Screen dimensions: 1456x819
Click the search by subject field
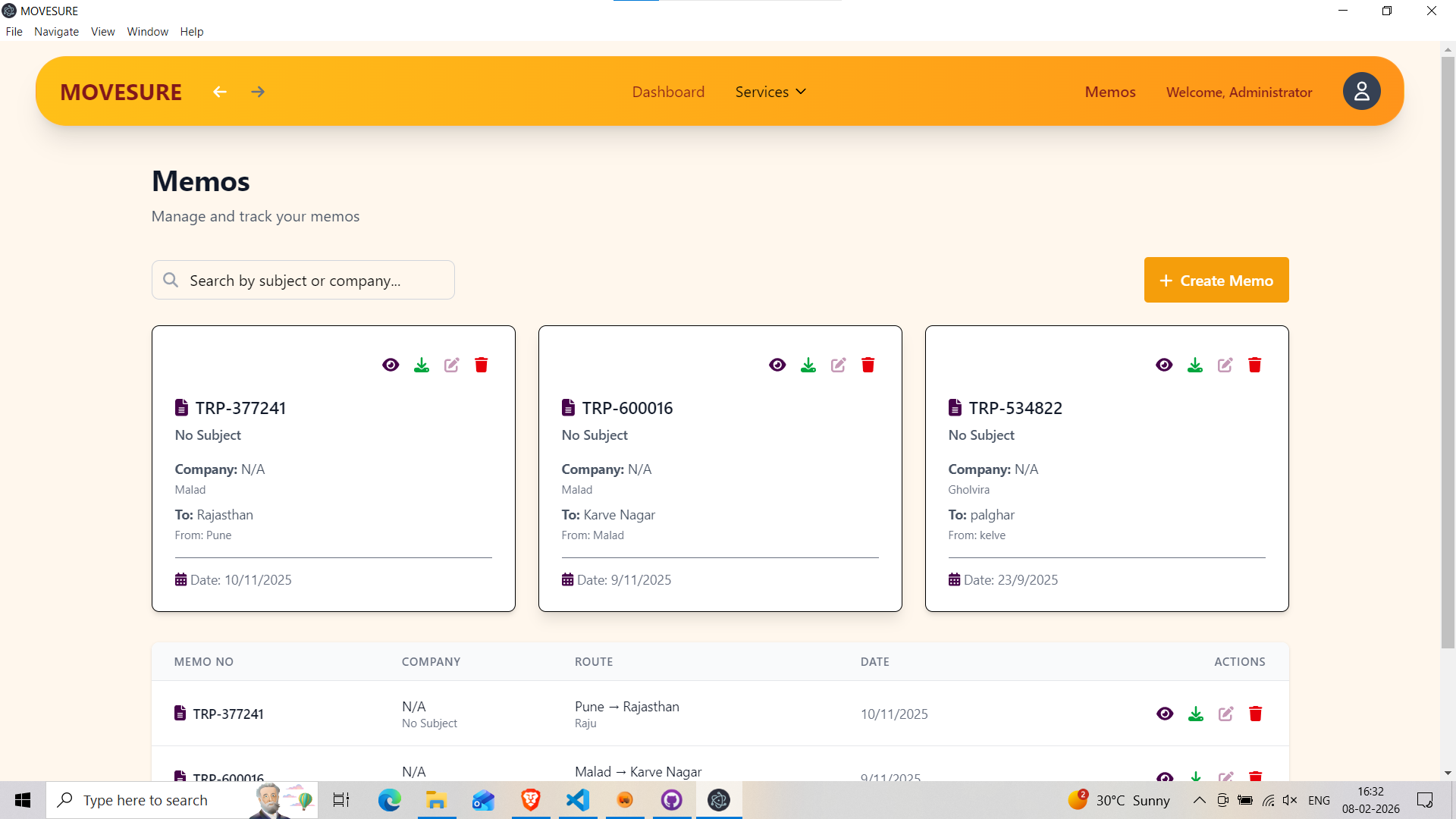coord(303,280)
